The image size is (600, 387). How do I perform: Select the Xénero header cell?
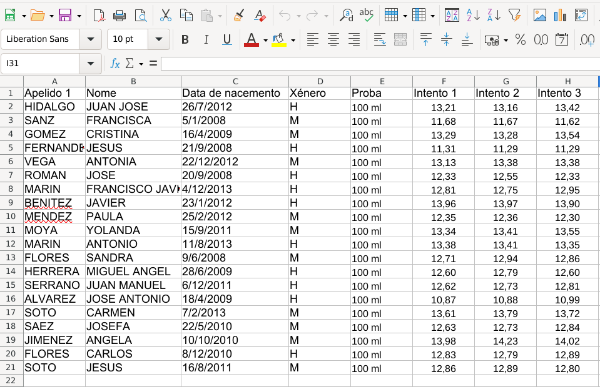pyautogui.click(x=320, y=93)
